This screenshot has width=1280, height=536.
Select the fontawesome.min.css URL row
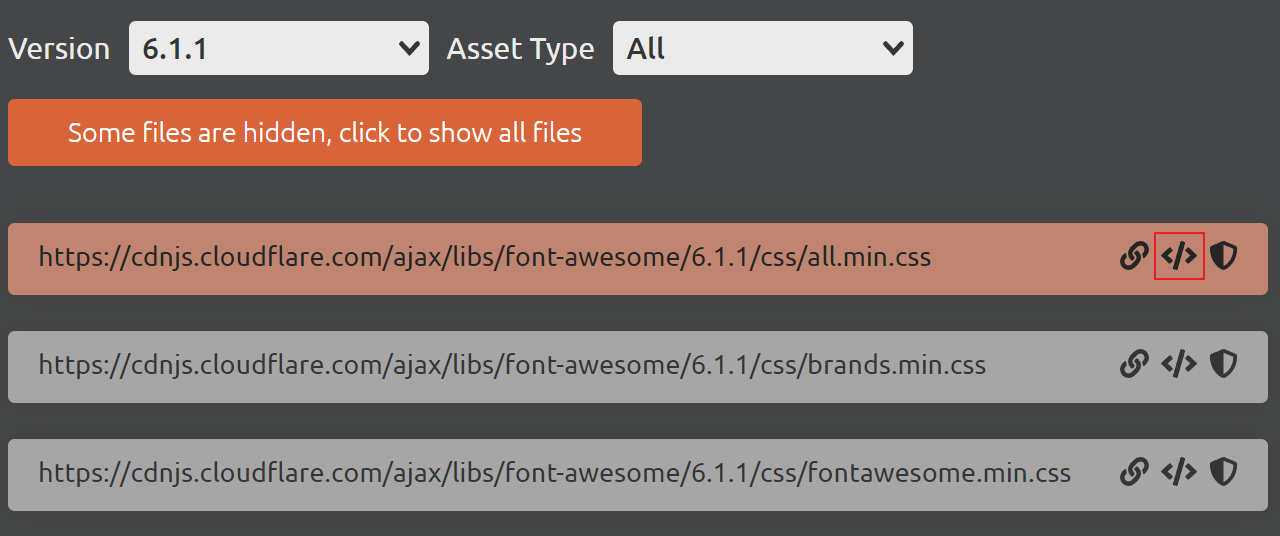(638, 474)
